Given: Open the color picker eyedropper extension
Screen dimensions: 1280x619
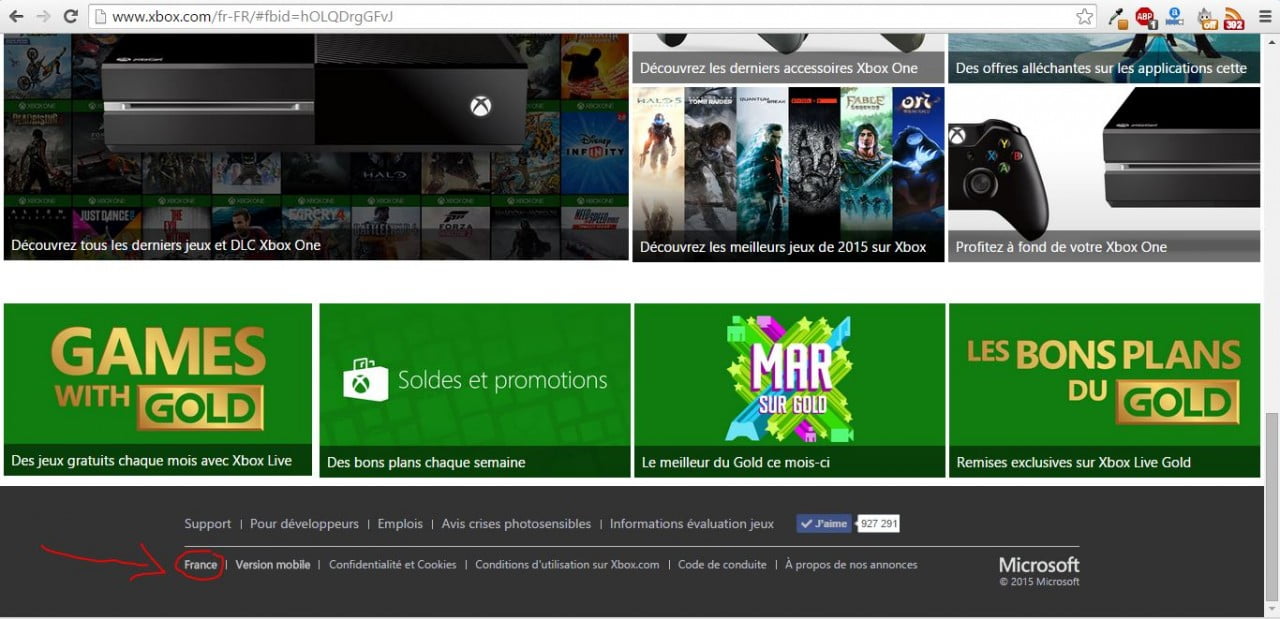Looking at the screenshot, I should (x=1120, y=16).
